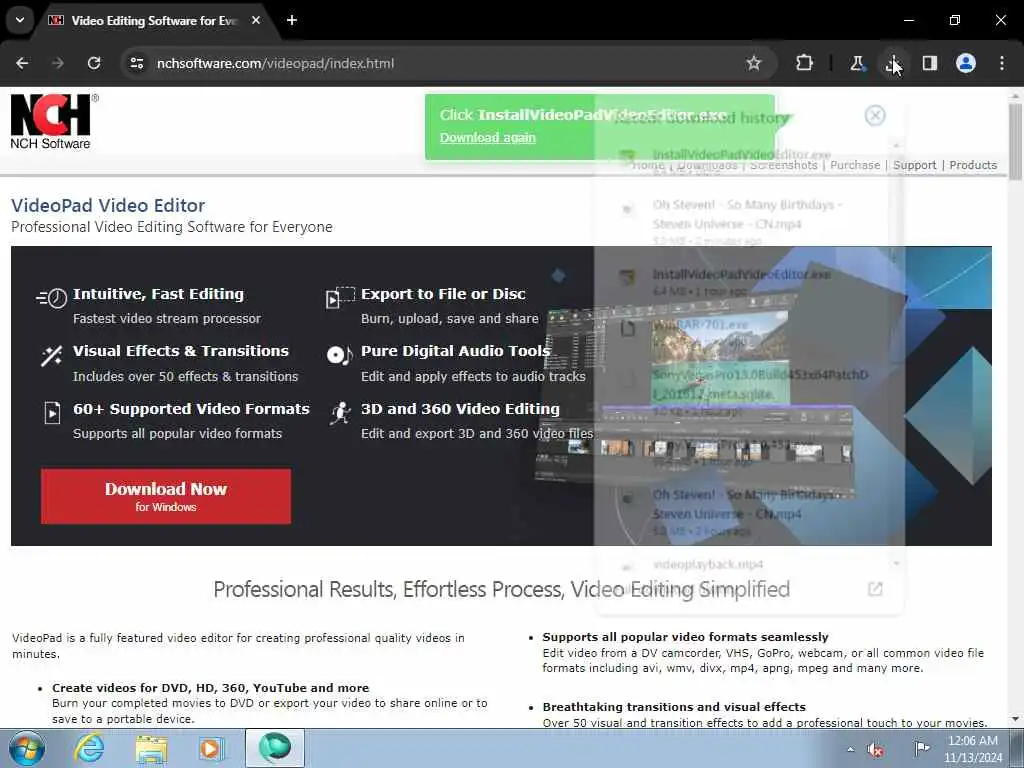Open the Support nav link
Screen dimensions: 1024x768
click(x=914, y=165)
